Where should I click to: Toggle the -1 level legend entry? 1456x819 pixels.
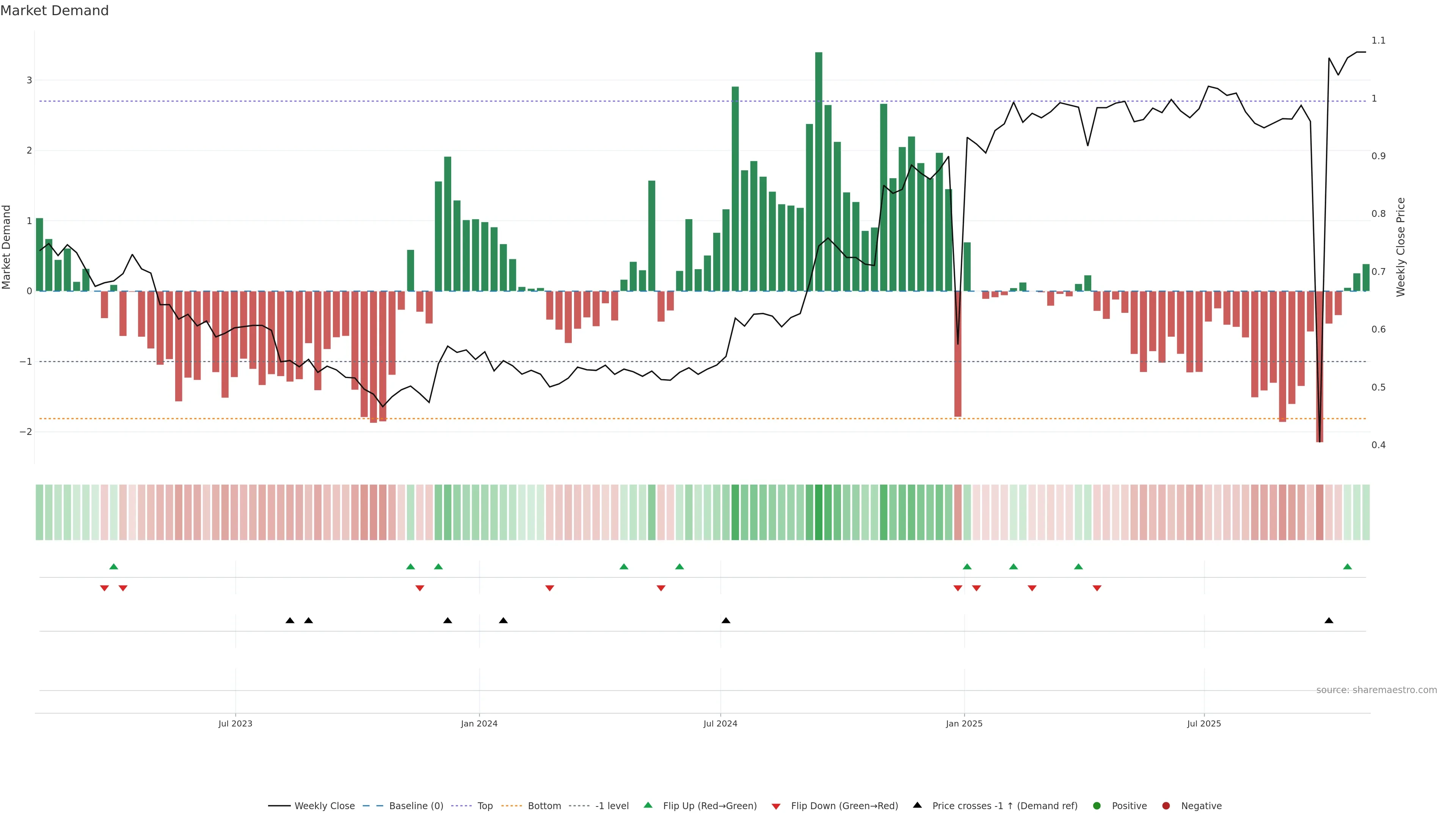612,806
